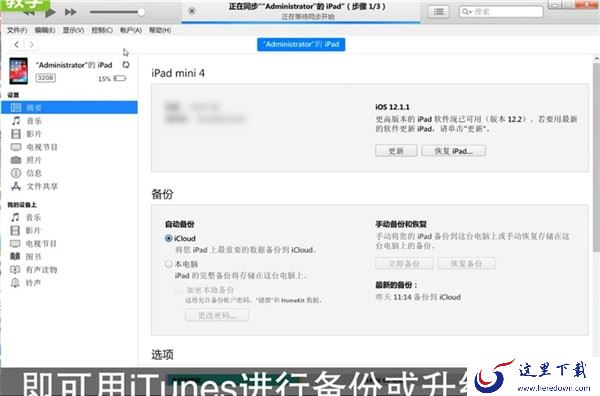Viewport: 600px width, 396px height.
Task: Click the sync progress bar at top
Action: tap(301, 22)
